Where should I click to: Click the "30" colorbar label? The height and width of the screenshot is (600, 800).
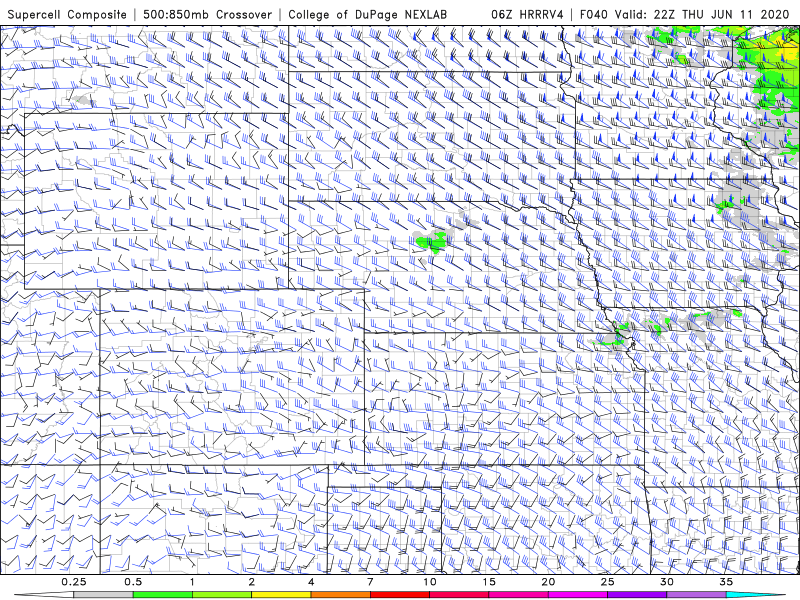coord(667,582)
